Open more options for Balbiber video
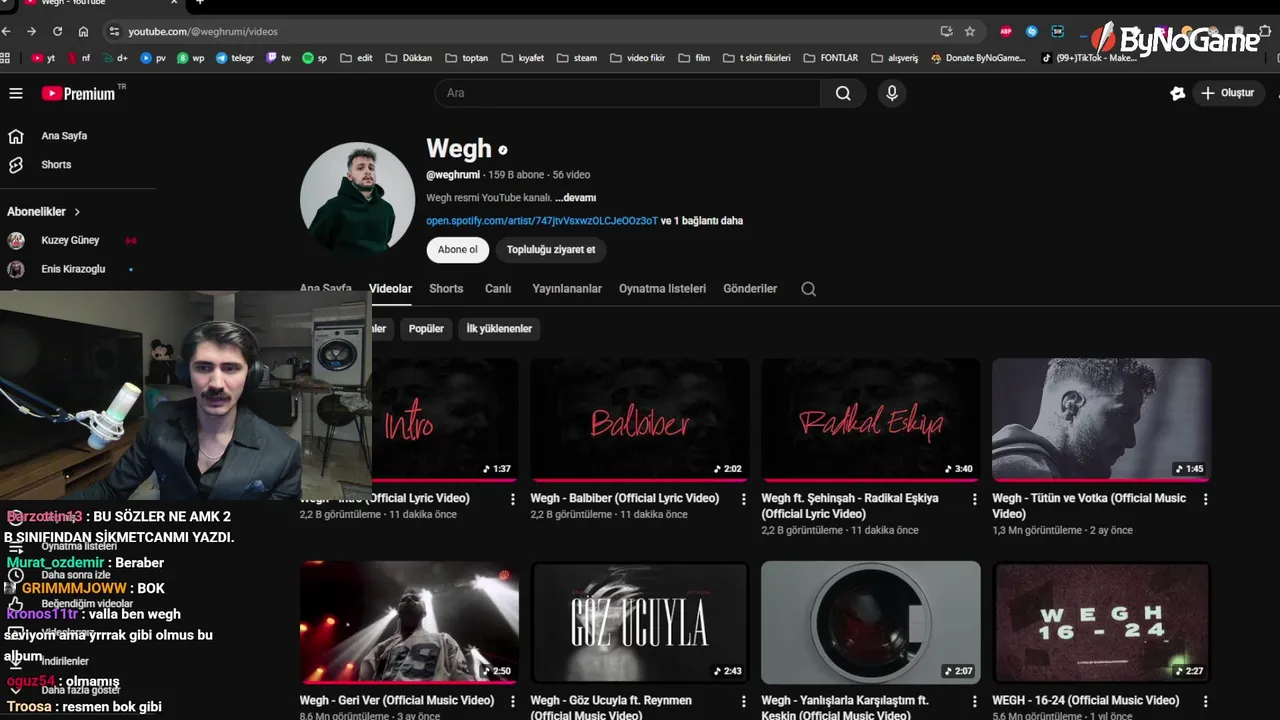 pyautogui.click(x=744, y=499)
